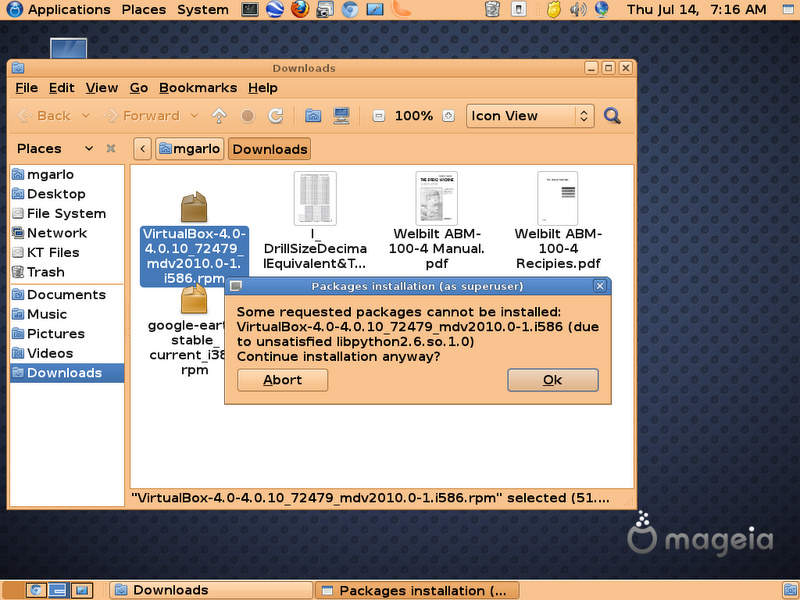Select the mgarlo path bar button
This screenshot has width=800, height=600.
point(189,149)
